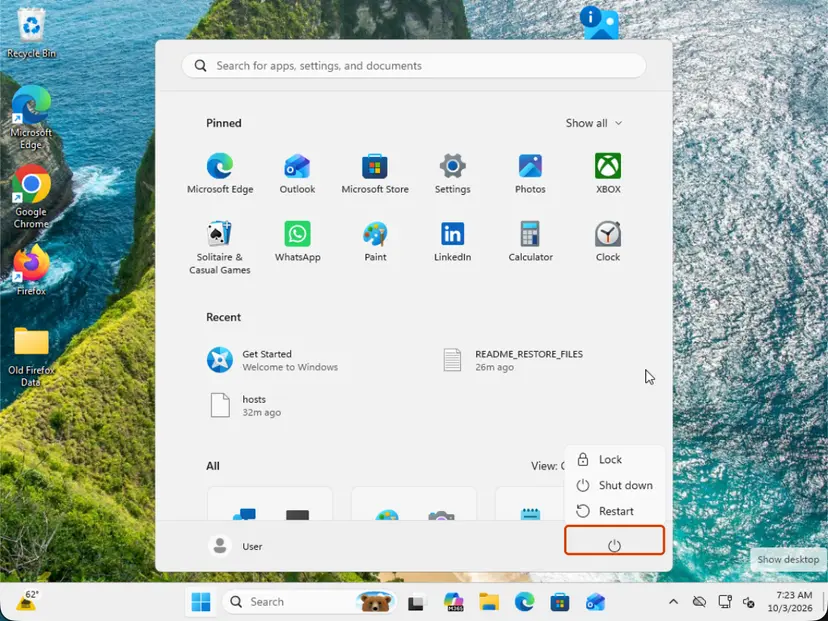The image size is (828, 621).
Task: Open WhatsApp from pinned apps
Action: click(x=297, y=241)
